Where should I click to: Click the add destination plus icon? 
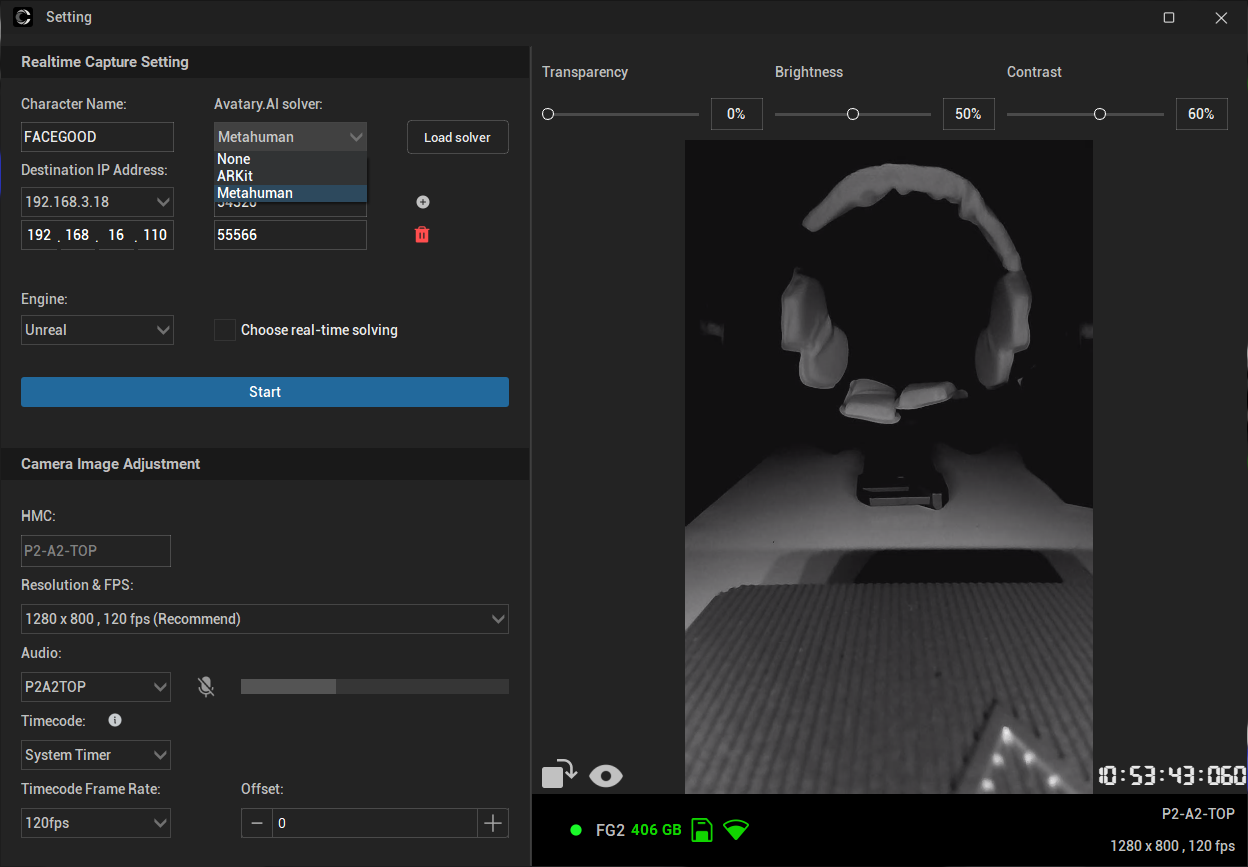[x=422, y=202]
